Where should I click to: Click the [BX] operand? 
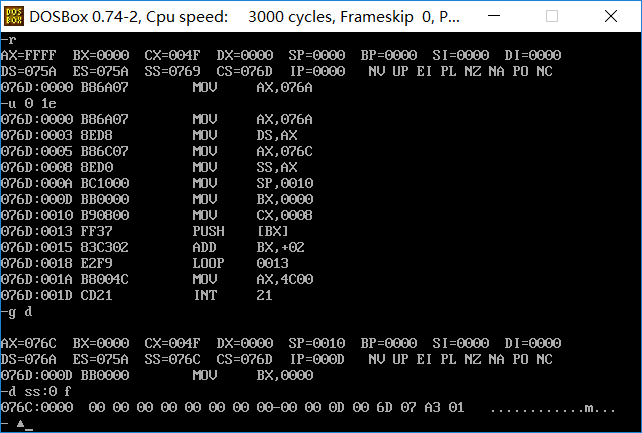click(x=273, y=231)
